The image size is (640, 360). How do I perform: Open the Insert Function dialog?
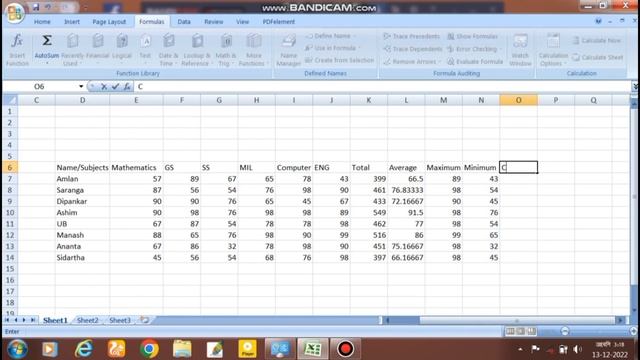click(17, 50)
